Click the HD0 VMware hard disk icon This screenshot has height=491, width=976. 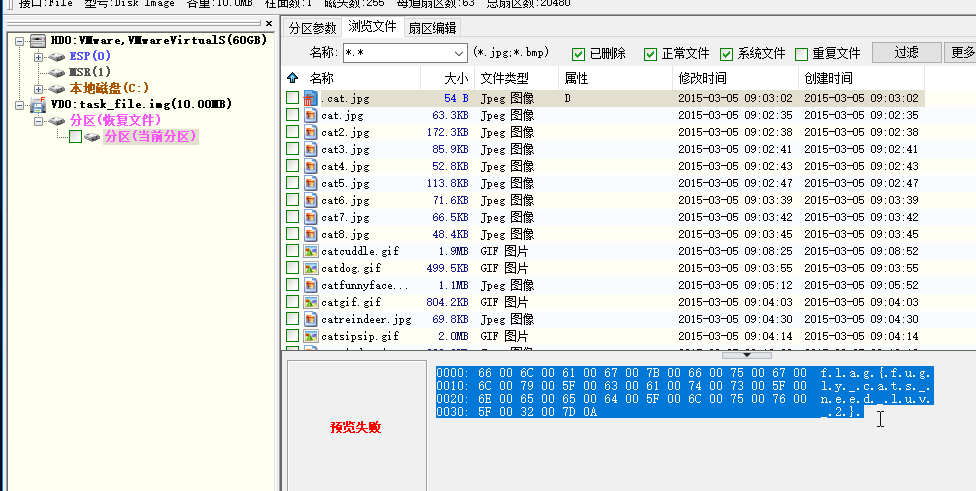[x=37, y=41]
